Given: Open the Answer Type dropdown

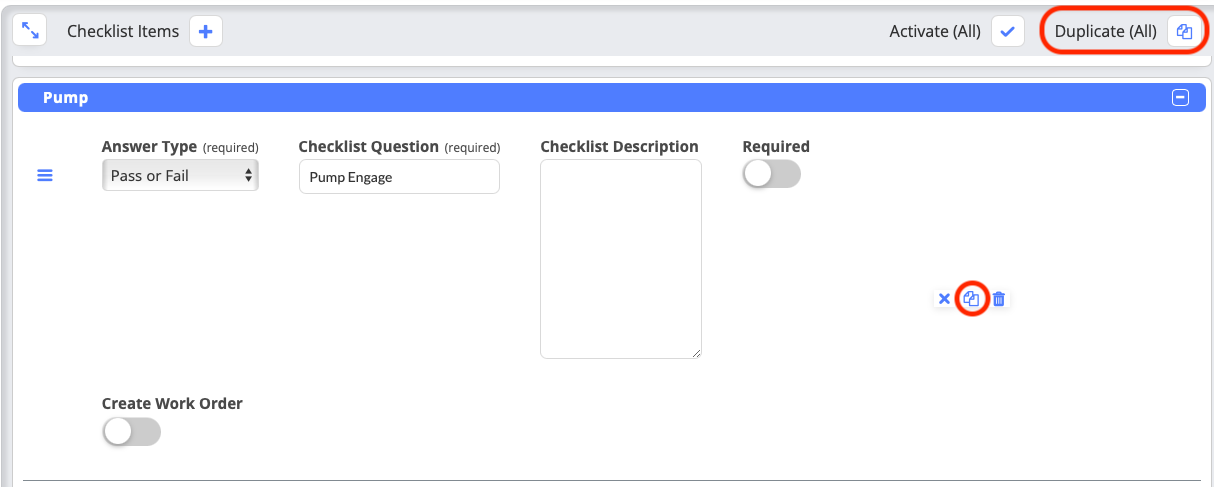Looking at the screenshot, I should [x=180, y=176].
